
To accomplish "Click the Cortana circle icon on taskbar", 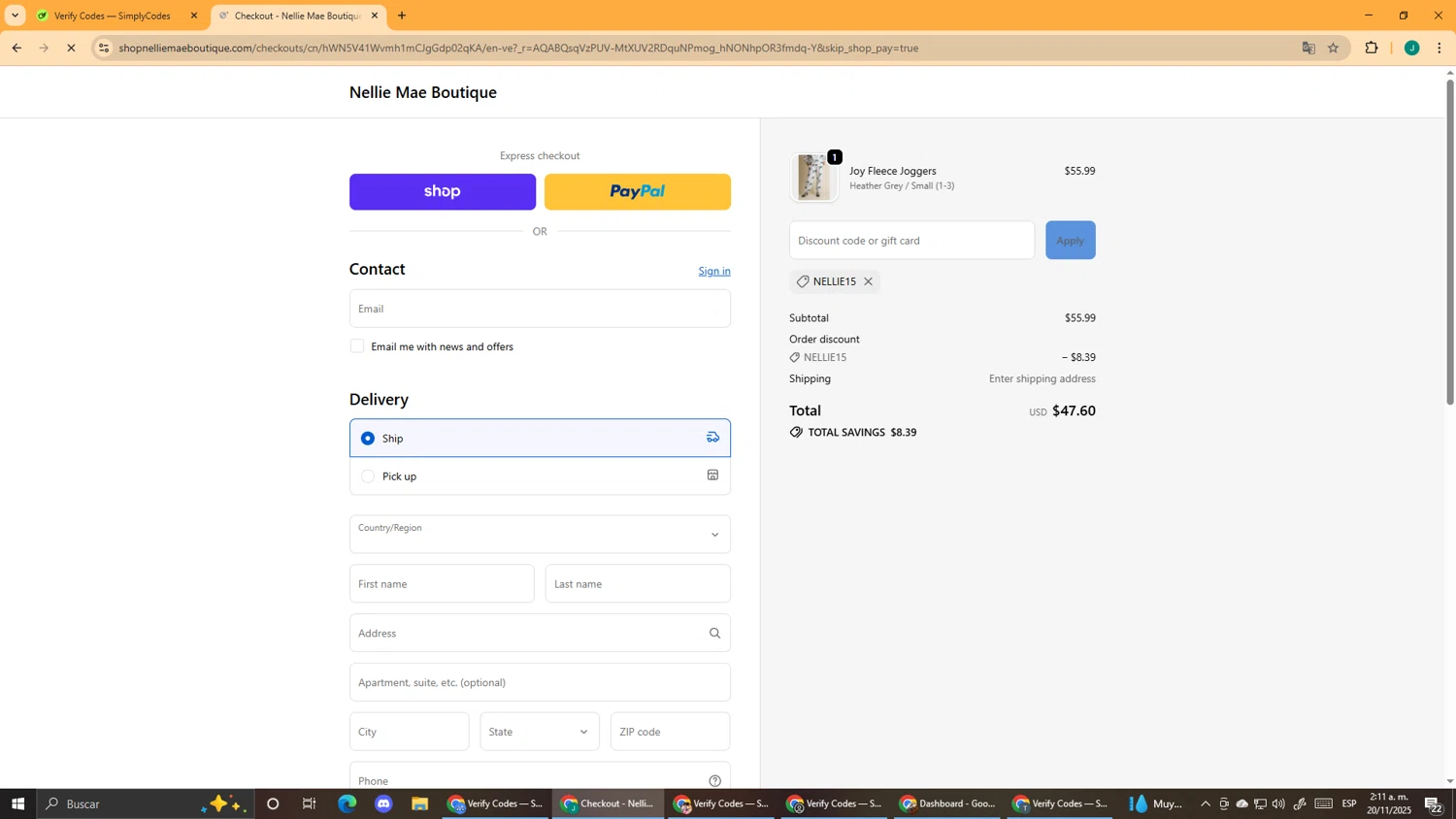I will tap(273, 803).
